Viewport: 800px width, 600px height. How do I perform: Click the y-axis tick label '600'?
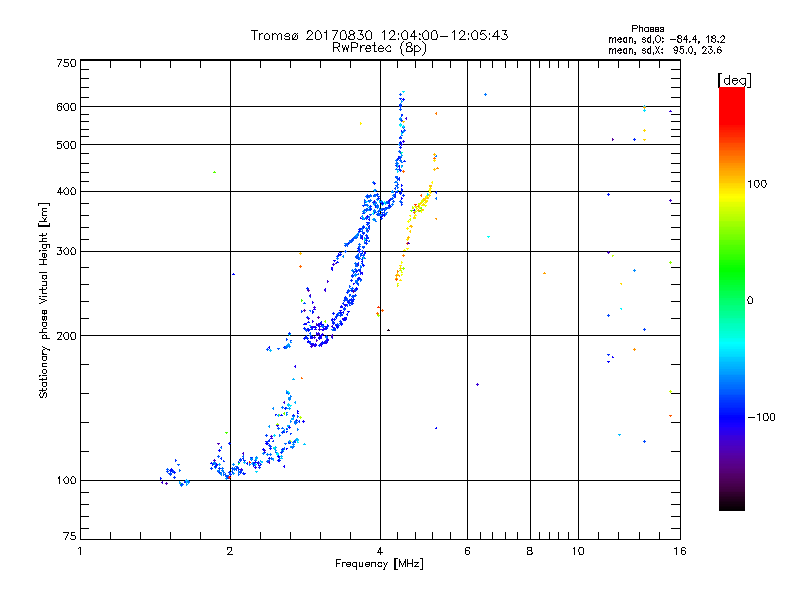(66, 107)
